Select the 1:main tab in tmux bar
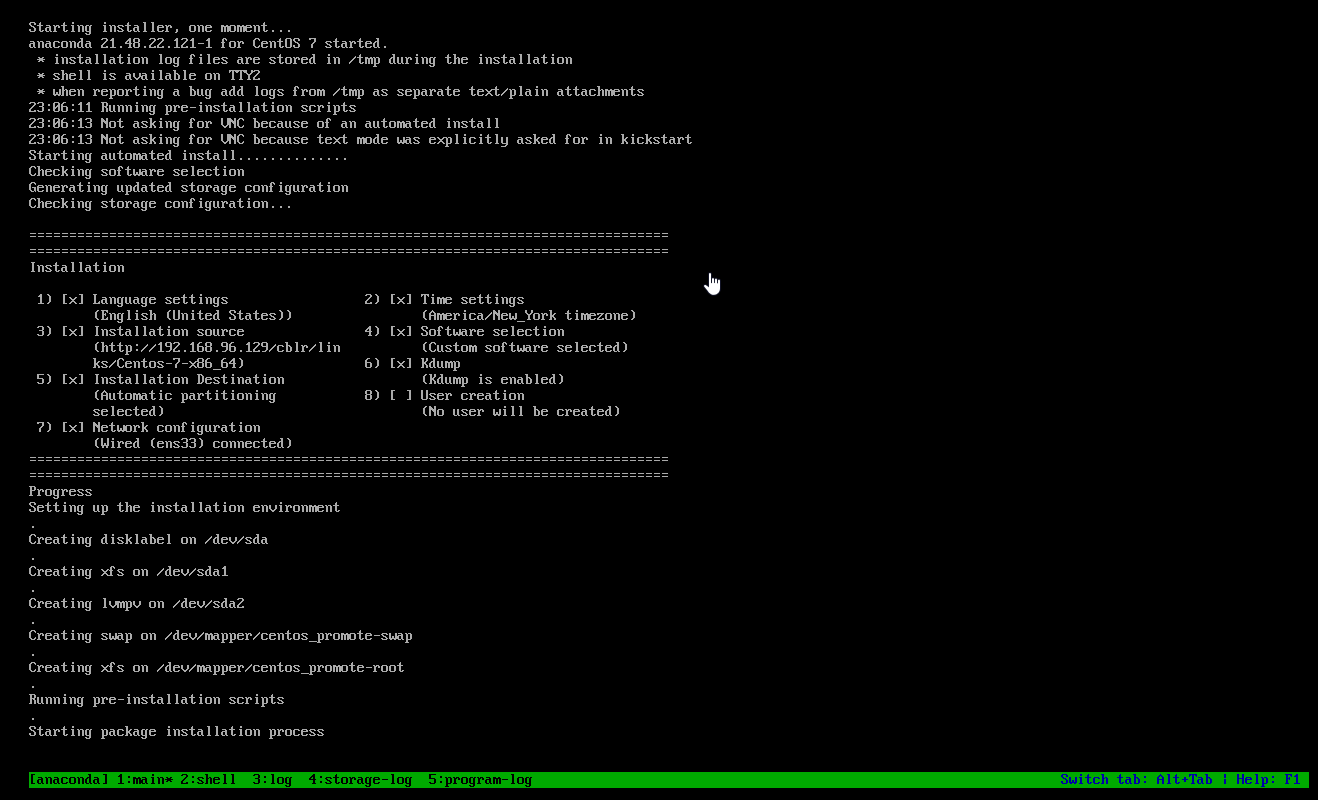 (146, 779)
